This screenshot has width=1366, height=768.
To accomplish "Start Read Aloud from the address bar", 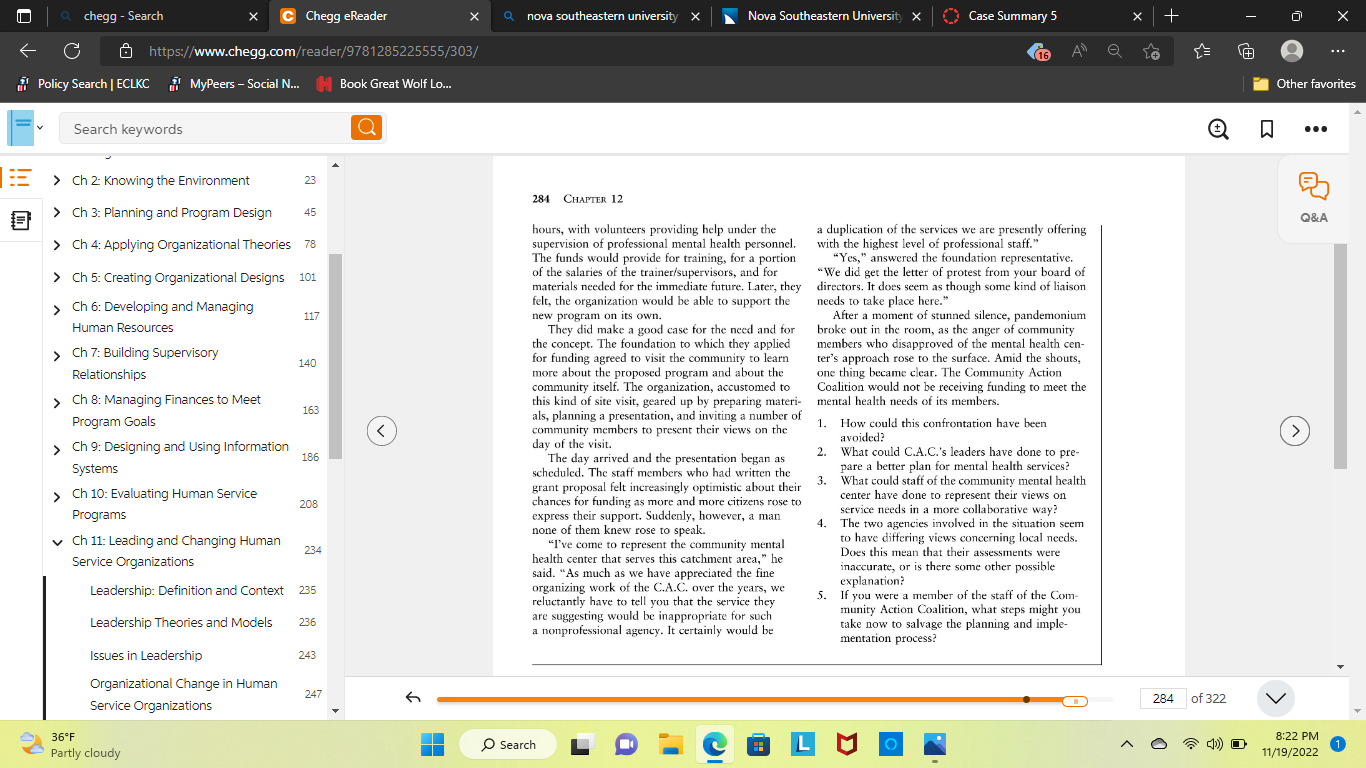I will click(x=1080, y=51).
